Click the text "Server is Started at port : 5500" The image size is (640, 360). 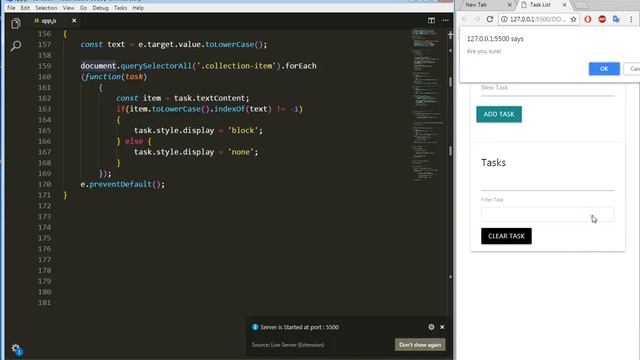click(x=300, y=327)
